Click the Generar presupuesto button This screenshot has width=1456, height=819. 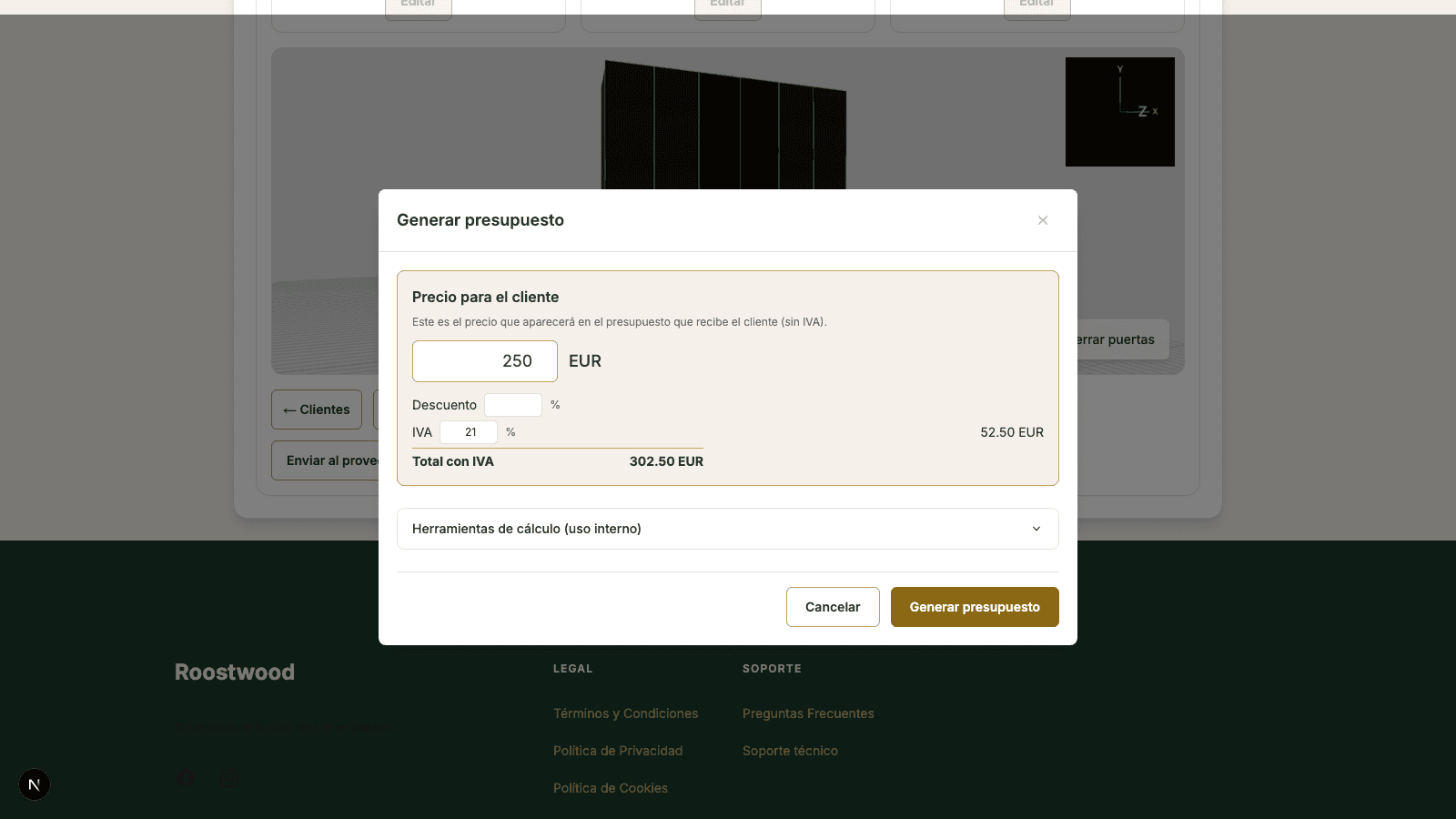975,607
